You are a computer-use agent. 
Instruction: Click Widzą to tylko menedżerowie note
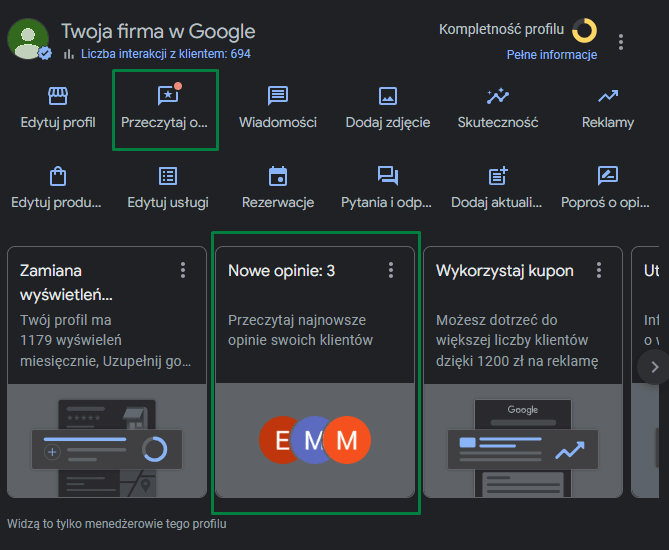[x=116, y=524]
